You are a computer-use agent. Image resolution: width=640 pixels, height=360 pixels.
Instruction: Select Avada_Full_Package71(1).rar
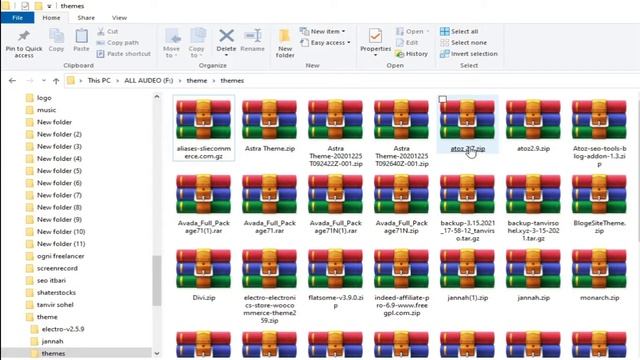204,204
